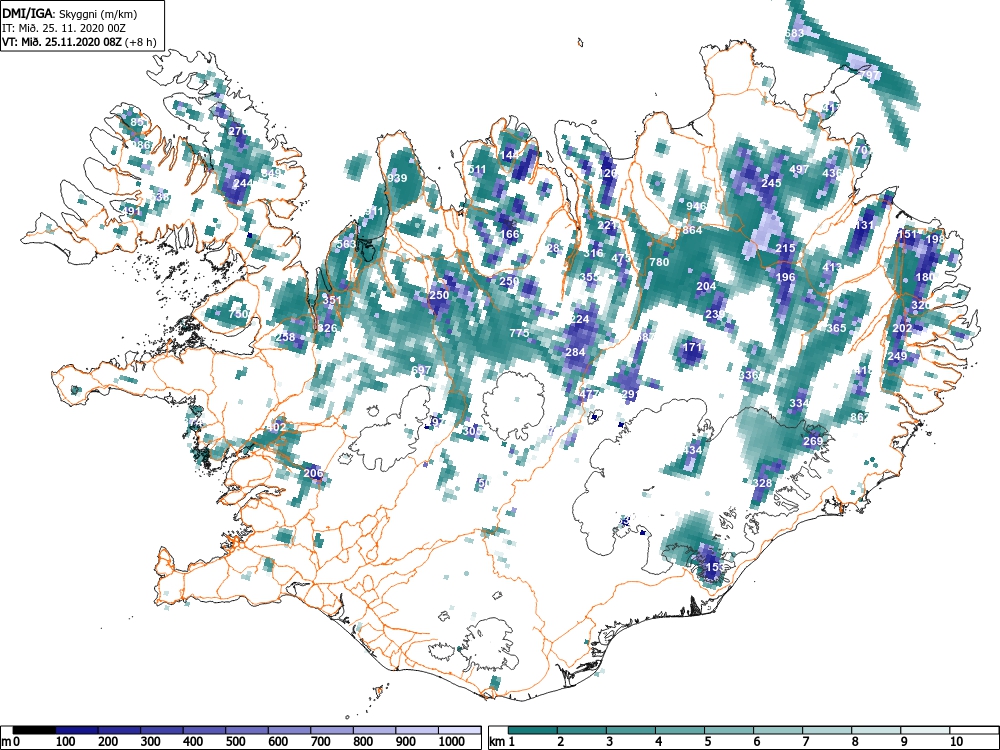Screen dimensions: 1000x750
Task: Click darkest teal swatch beside km 1
Action: 533,730
